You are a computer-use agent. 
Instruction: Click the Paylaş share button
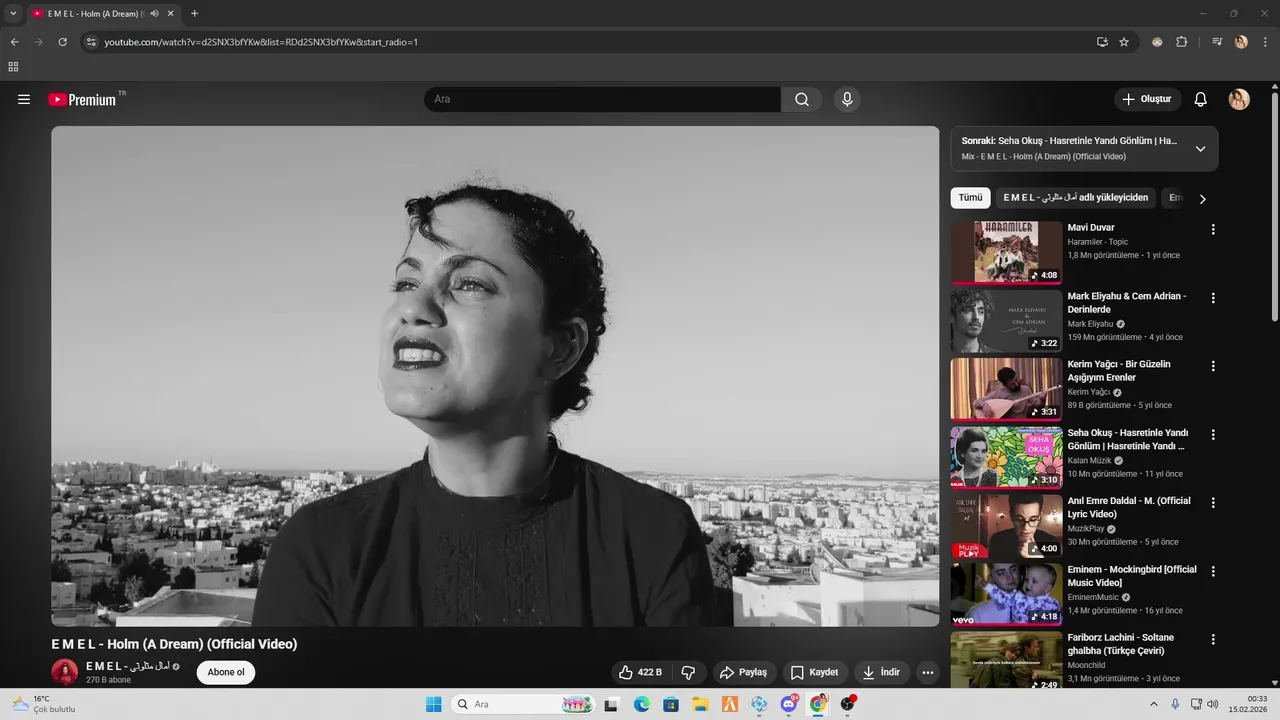(x=744, y=673)
